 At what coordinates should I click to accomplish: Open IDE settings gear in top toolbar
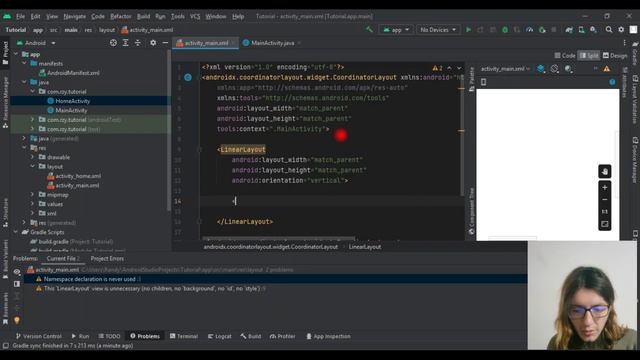[x=621, y=29]
